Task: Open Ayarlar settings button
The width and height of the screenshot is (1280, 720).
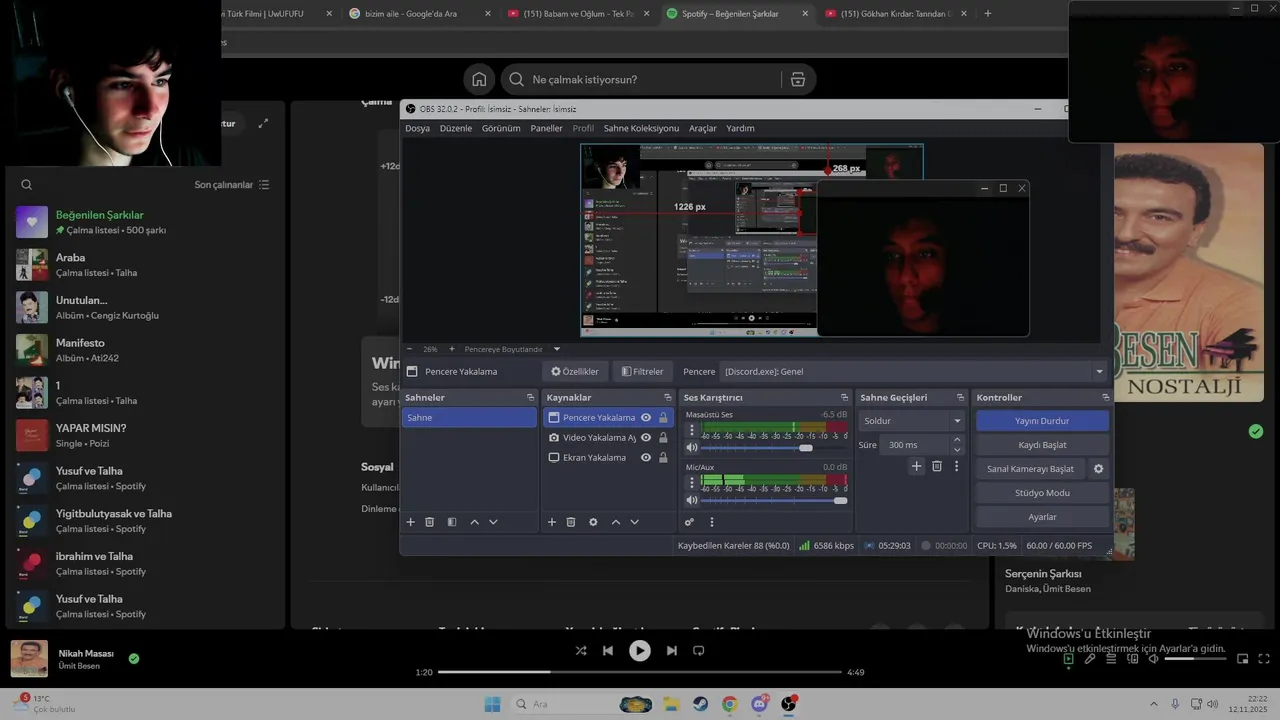Action: pos(1042,517)
